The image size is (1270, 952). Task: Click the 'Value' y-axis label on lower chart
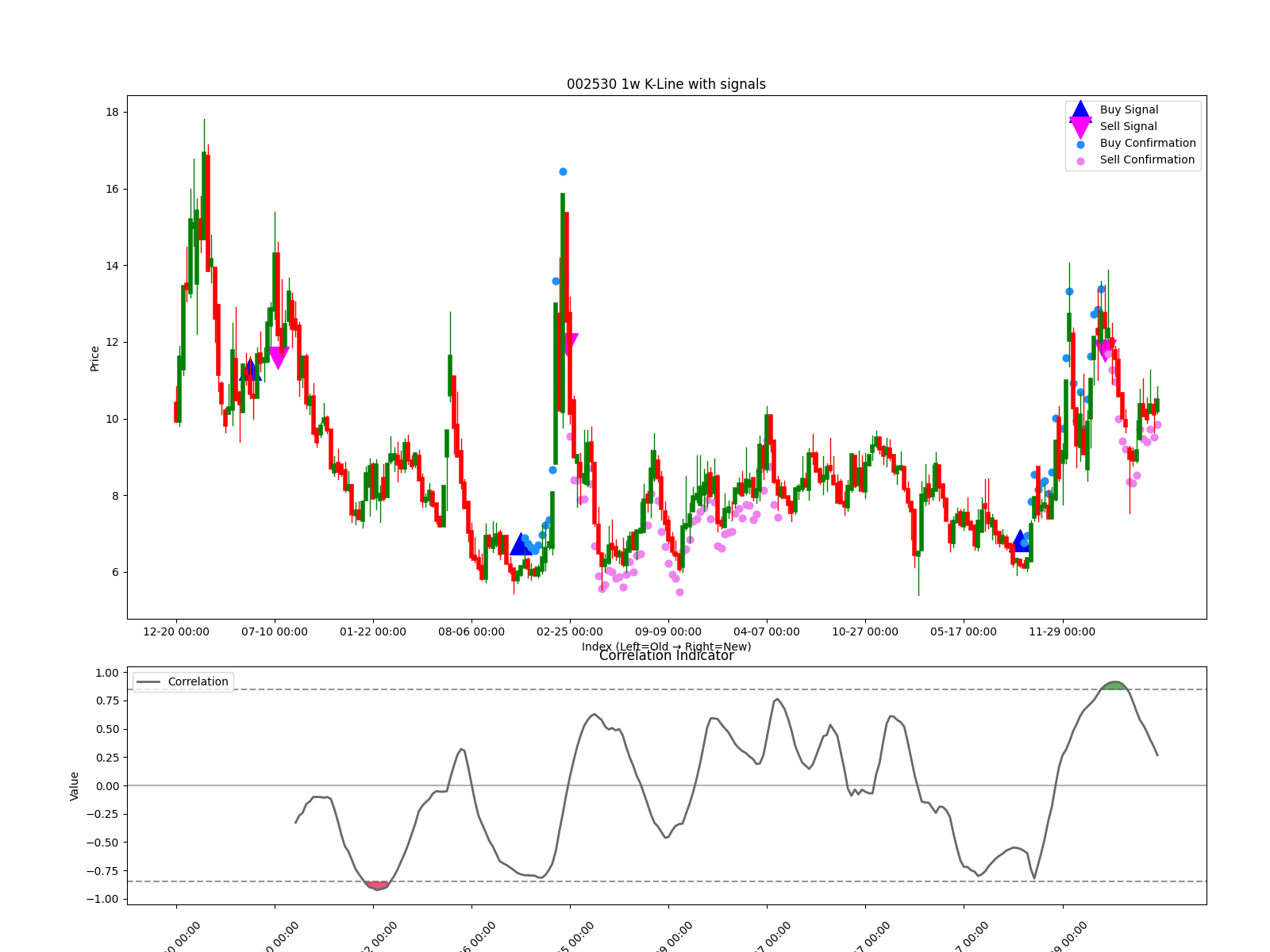point(75,785)
